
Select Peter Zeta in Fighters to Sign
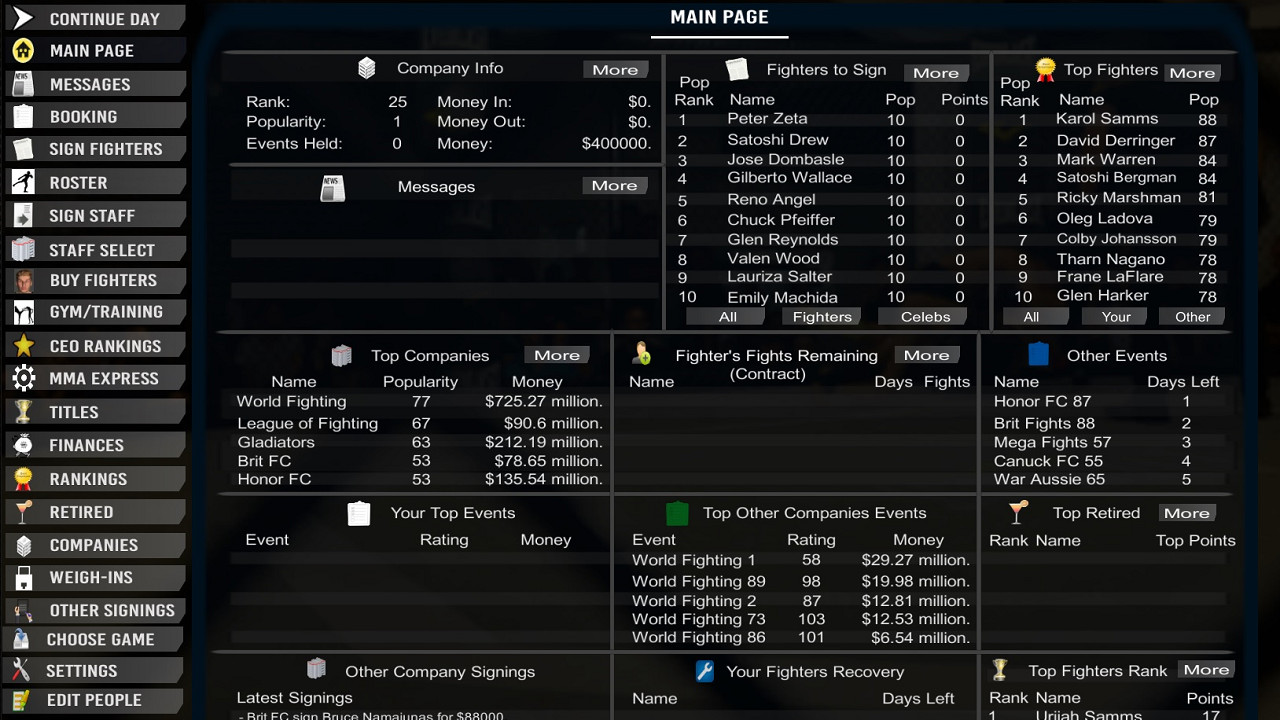coord(767,119)
